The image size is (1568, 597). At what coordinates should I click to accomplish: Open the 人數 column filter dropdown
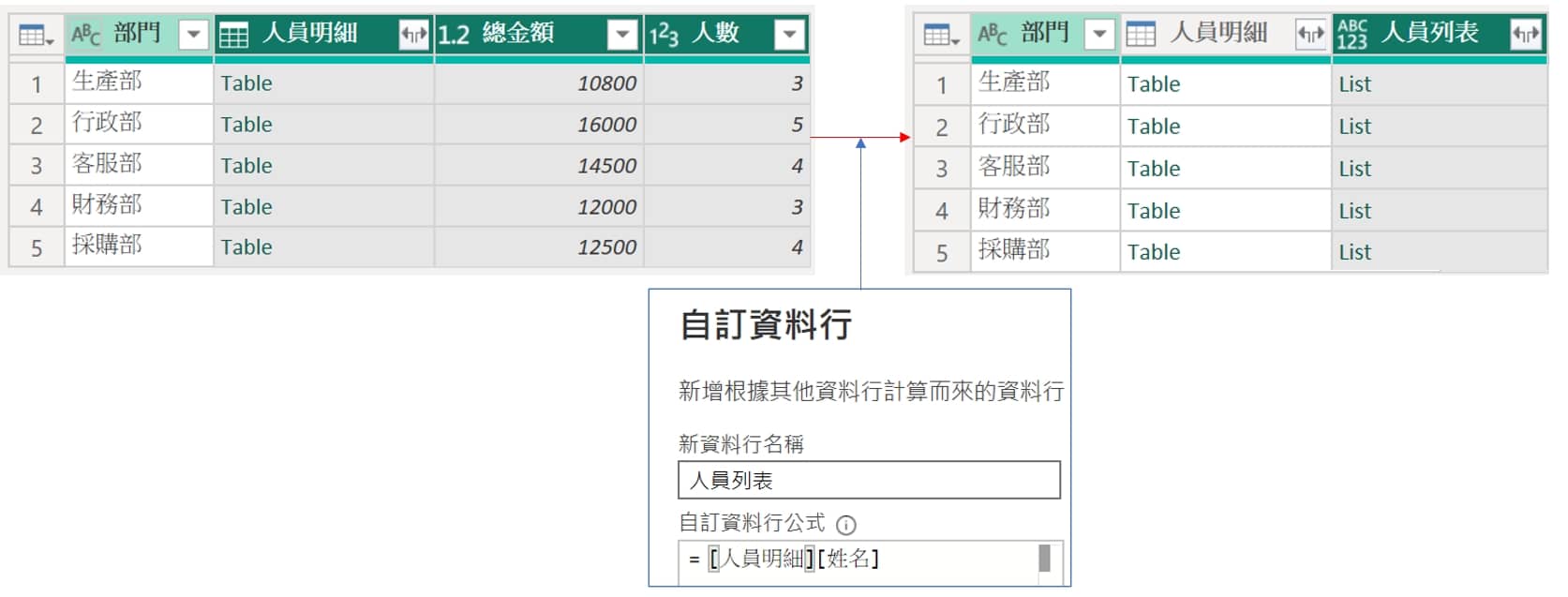click(789, 36)
